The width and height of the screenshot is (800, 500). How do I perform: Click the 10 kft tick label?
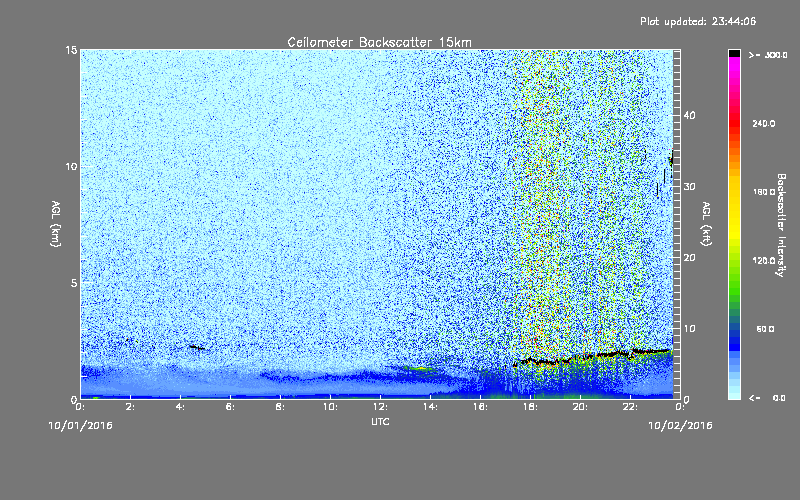tap(689, 329)
